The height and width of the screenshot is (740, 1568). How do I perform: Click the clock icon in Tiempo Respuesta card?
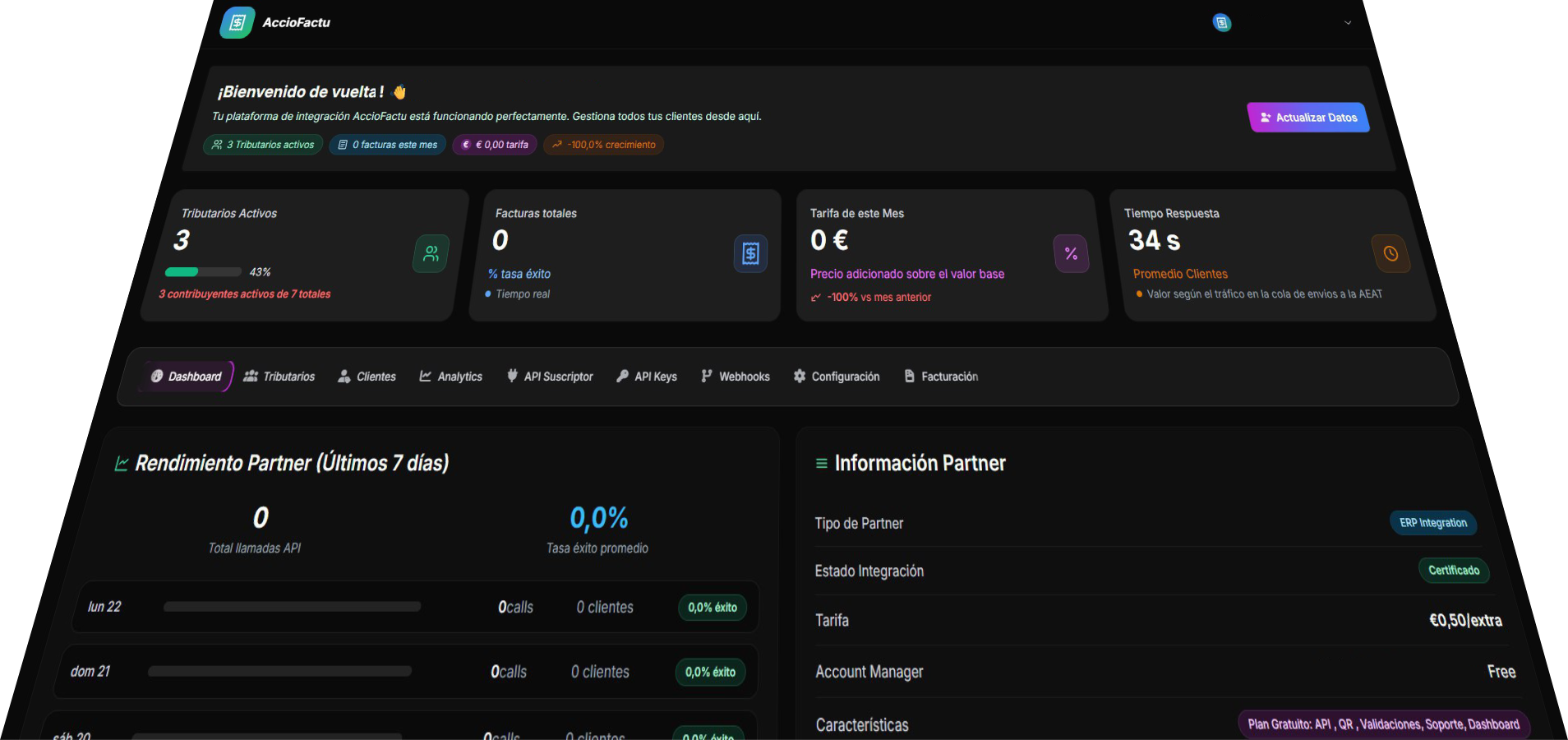(x=1390, y=254)
